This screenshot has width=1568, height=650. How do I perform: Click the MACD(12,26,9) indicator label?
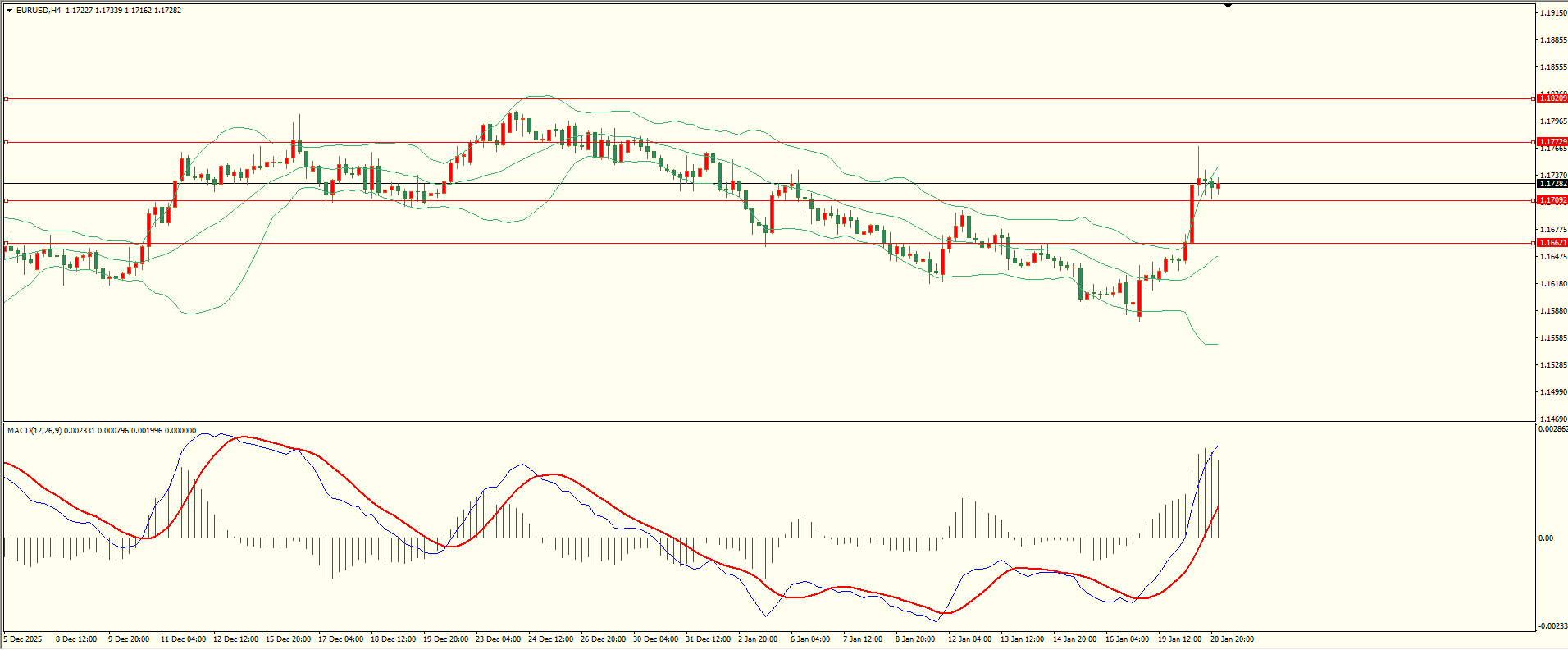pyautogui.click(x=33, y=430)
